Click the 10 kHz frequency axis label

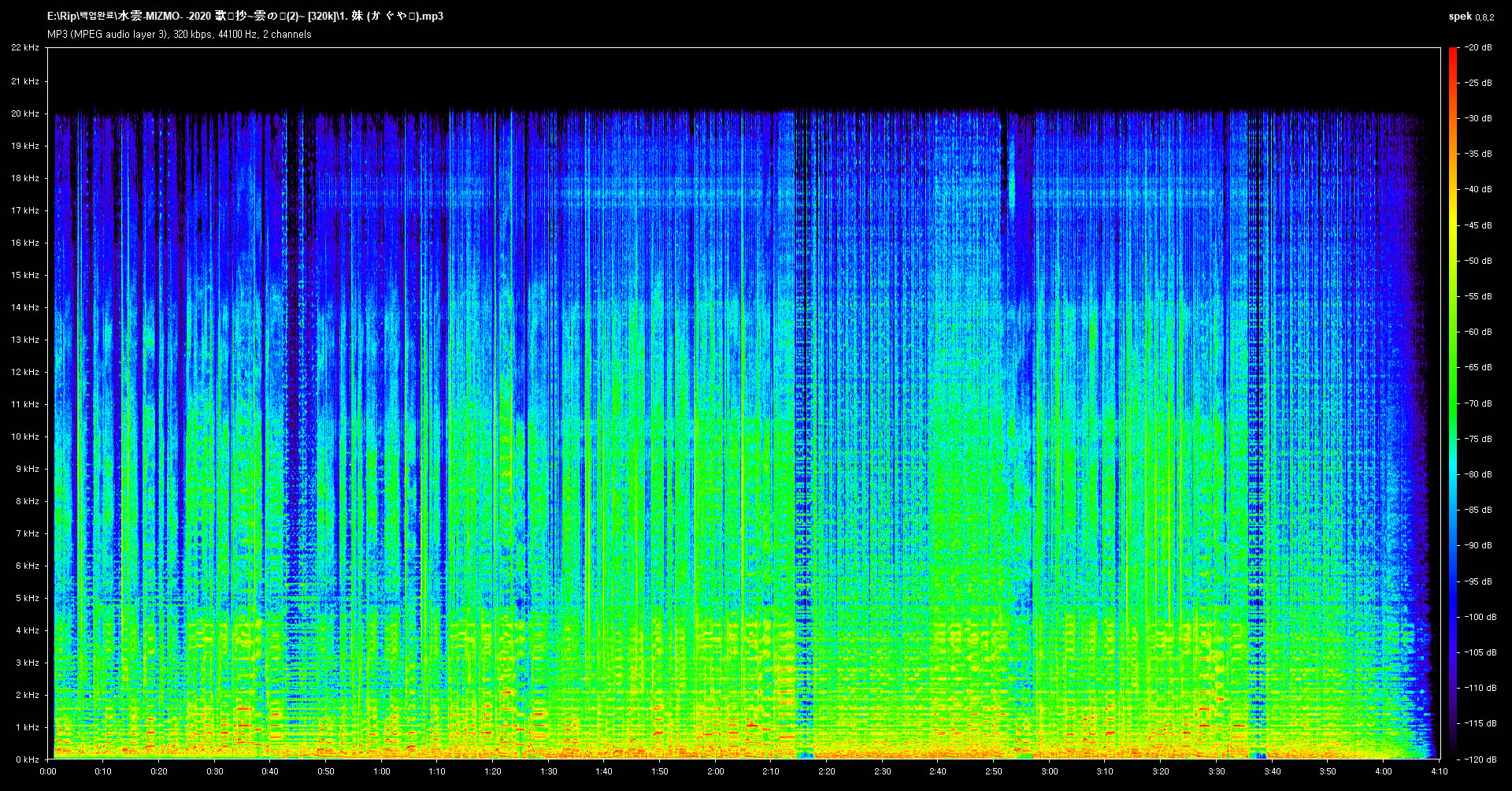[x=25, y=436]
